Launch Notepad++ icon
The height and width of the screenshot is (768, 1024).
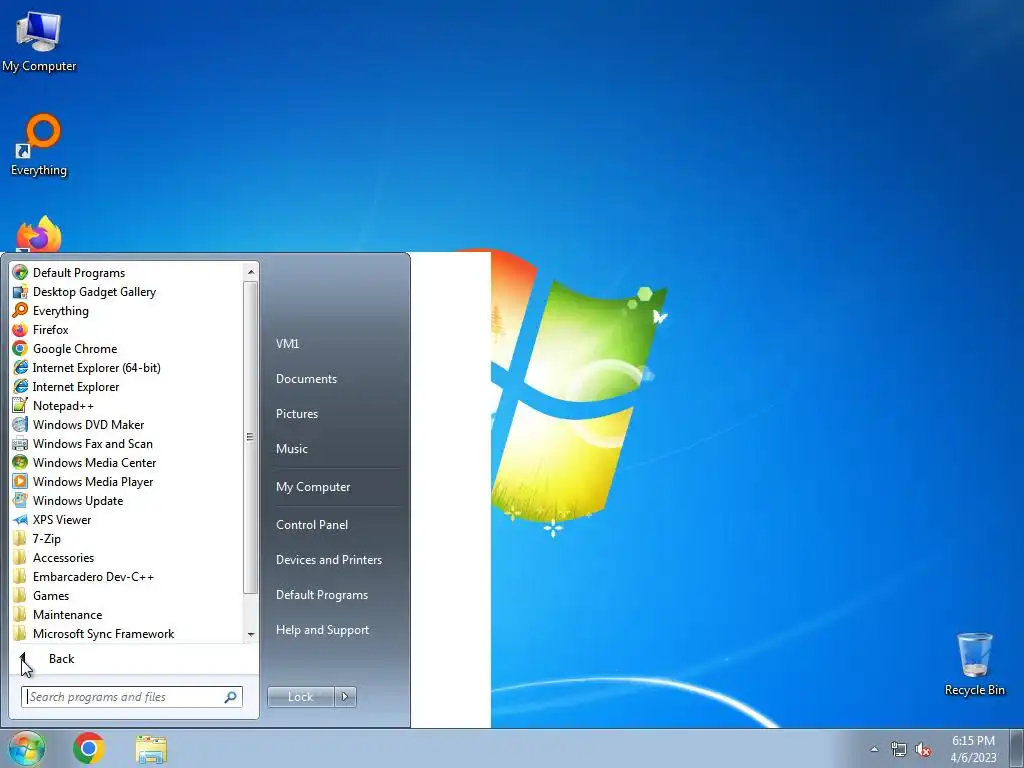point(20,405)
